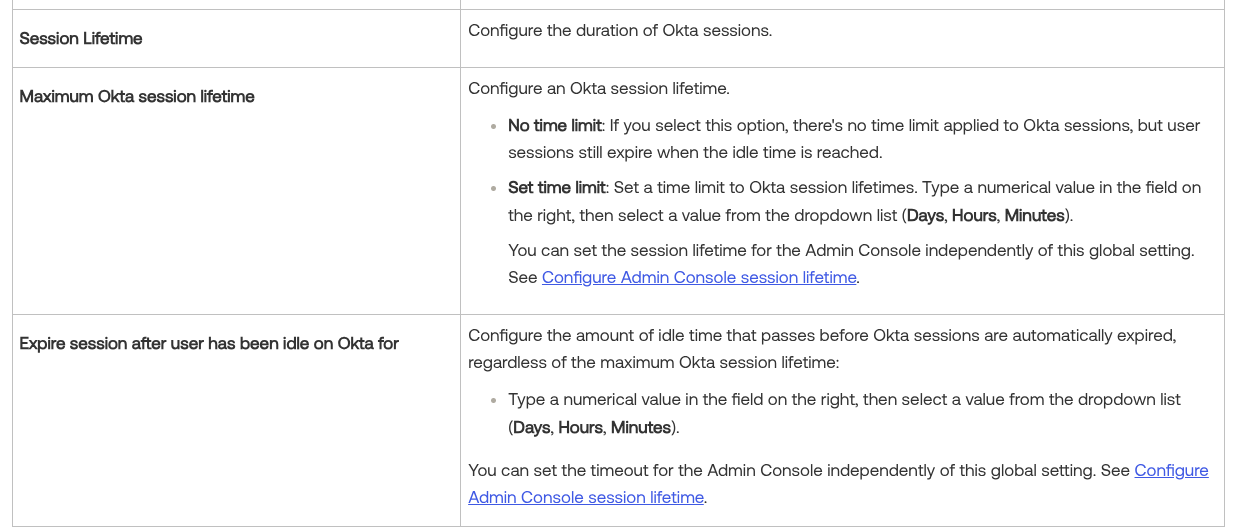Click bold "Minutes" in Set time limit bullet
The width and height of the screenshot is (1249, 527).
pos(1035,216)
